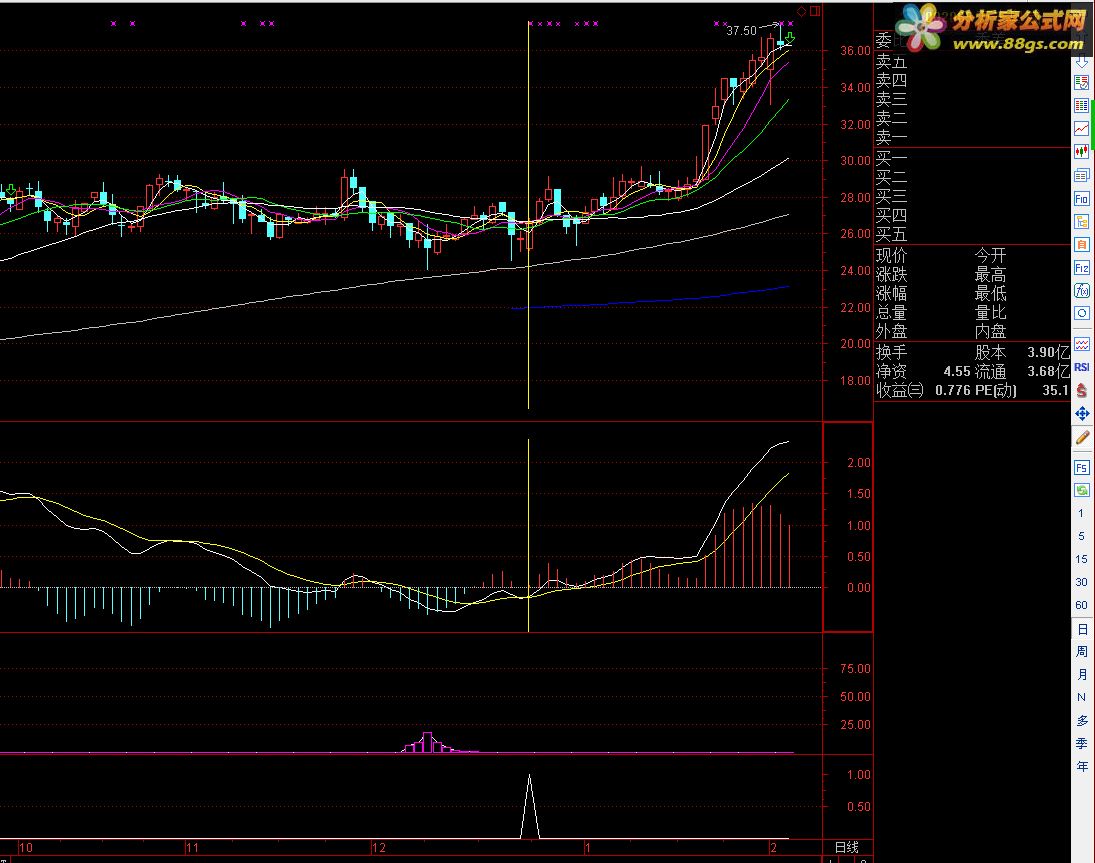Select the RSI indicator icon
This screenshot has height=863, width=1095.
tap(1081, 367)
